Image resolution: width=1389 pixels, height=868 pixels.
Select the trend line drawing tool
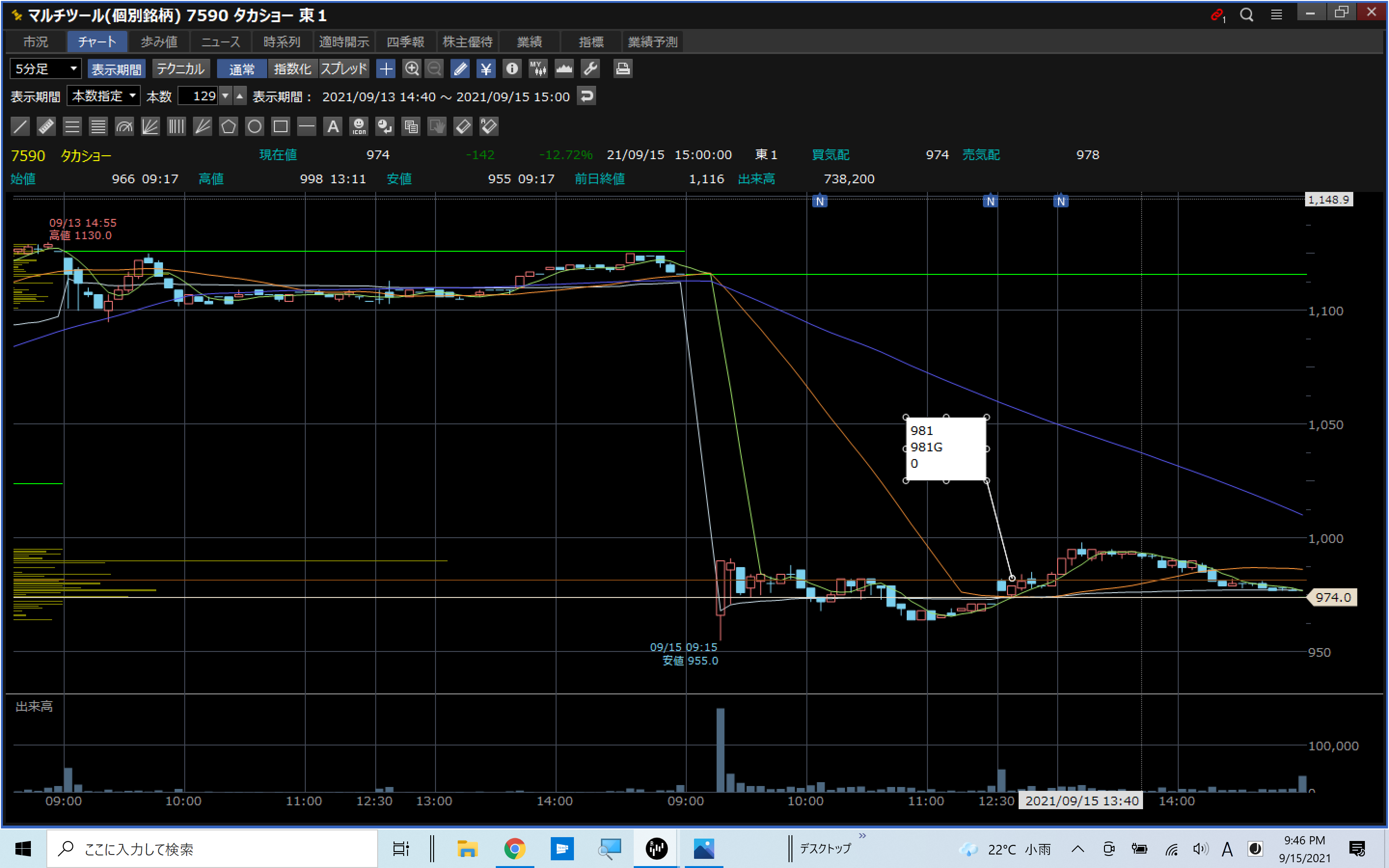(x=20, y=126)
